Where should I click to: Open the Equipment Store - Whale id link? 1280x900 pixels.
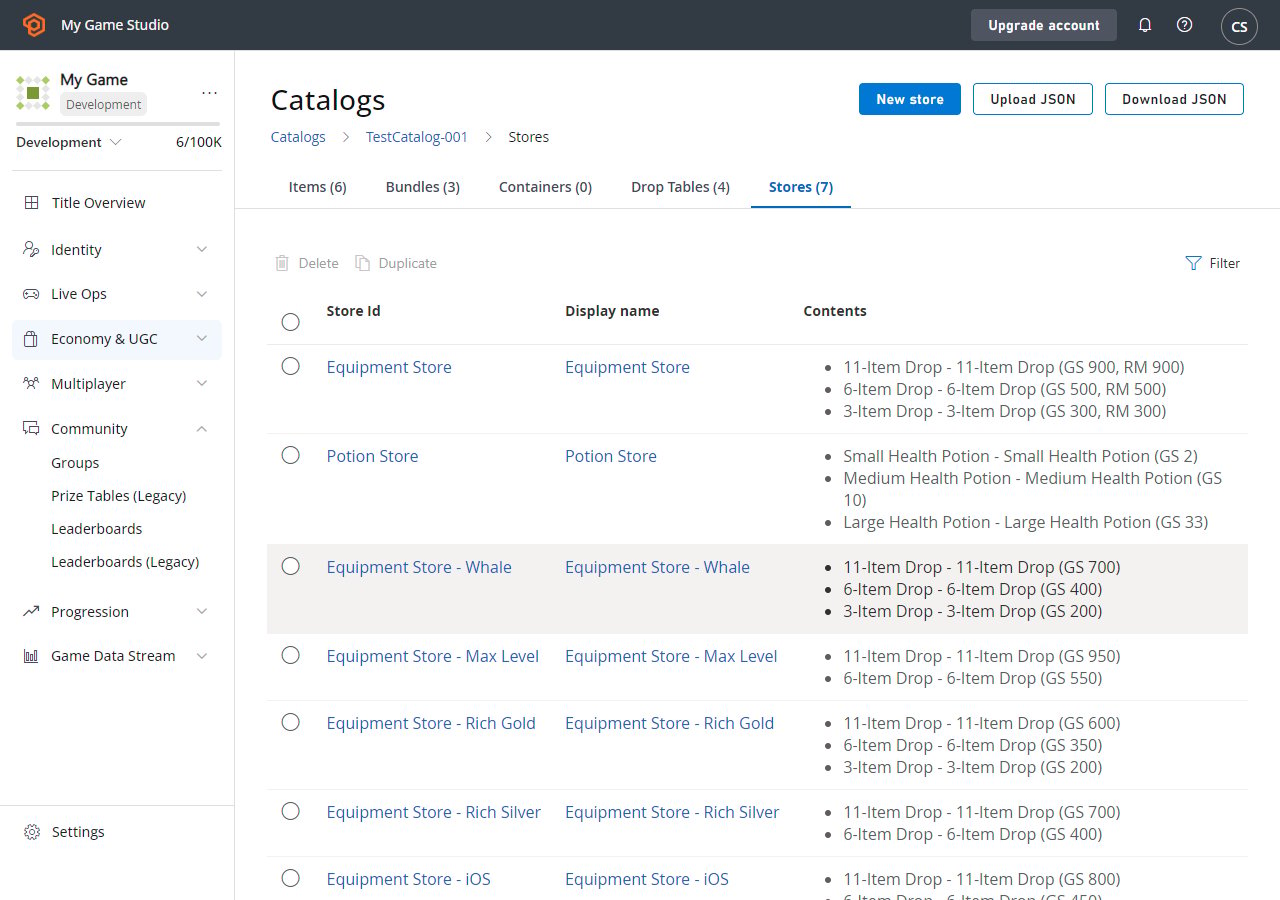(x=419, y=567)
